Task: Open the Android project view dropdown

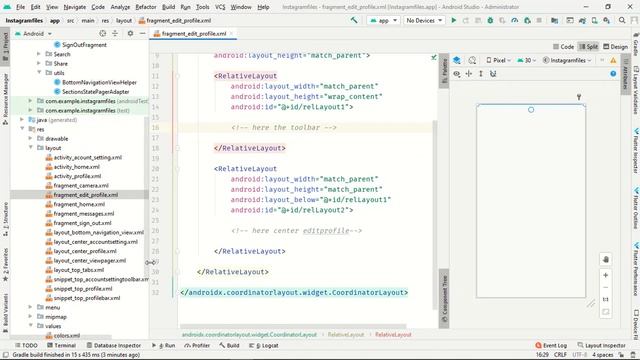Action: pyautogui.click(x=33, y=33)
